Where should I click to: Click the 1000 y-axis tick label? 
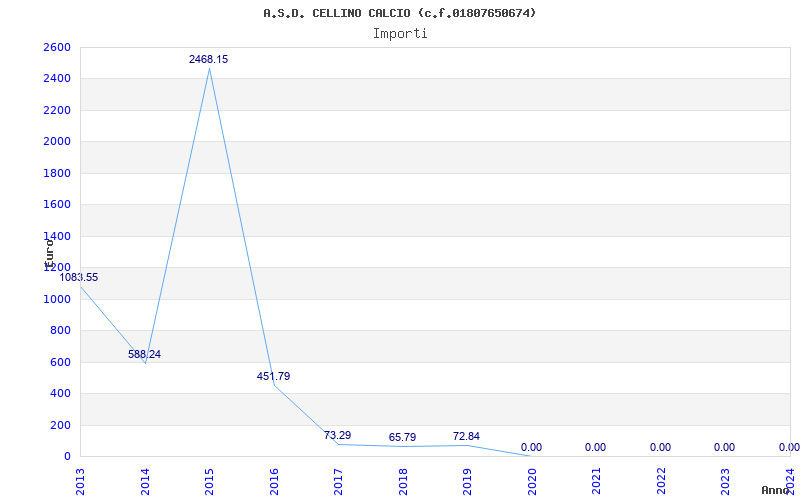[x=57, y=299]
